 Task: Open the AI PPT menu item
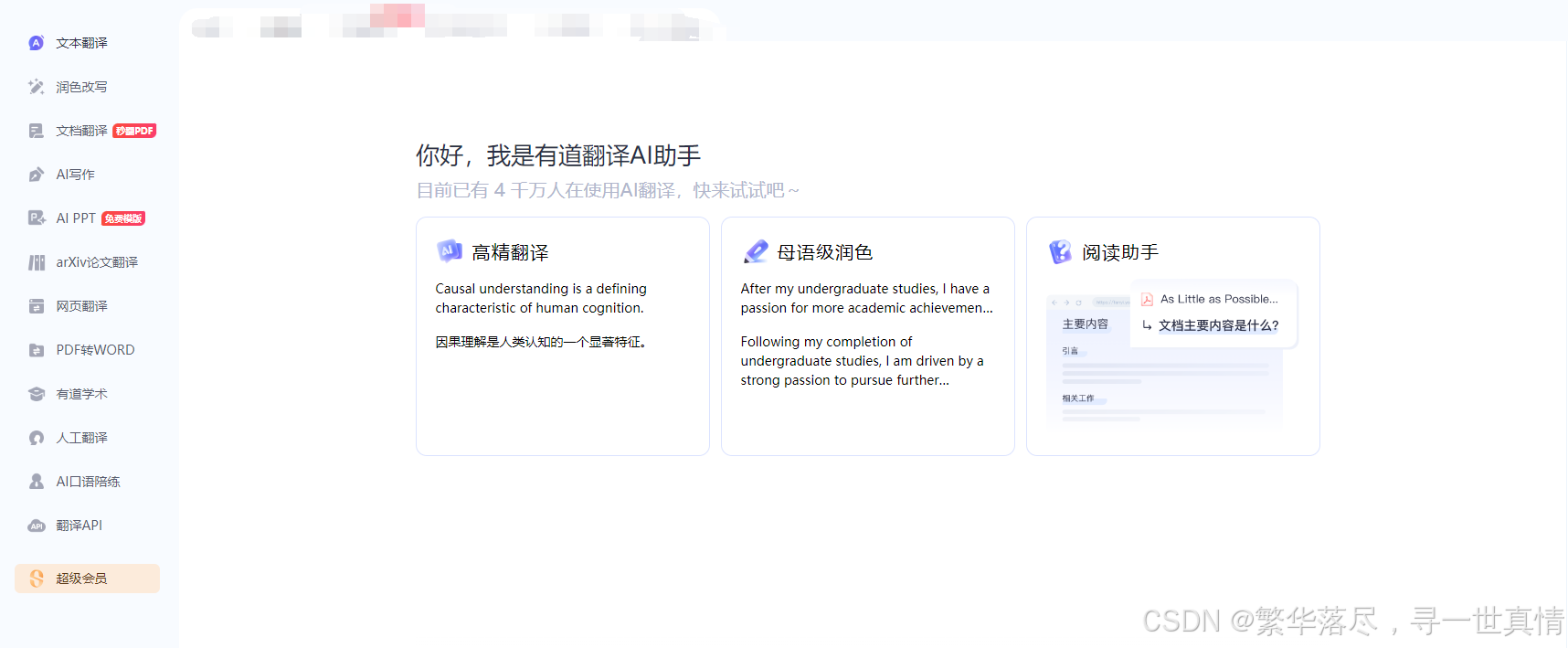(76, 218)
